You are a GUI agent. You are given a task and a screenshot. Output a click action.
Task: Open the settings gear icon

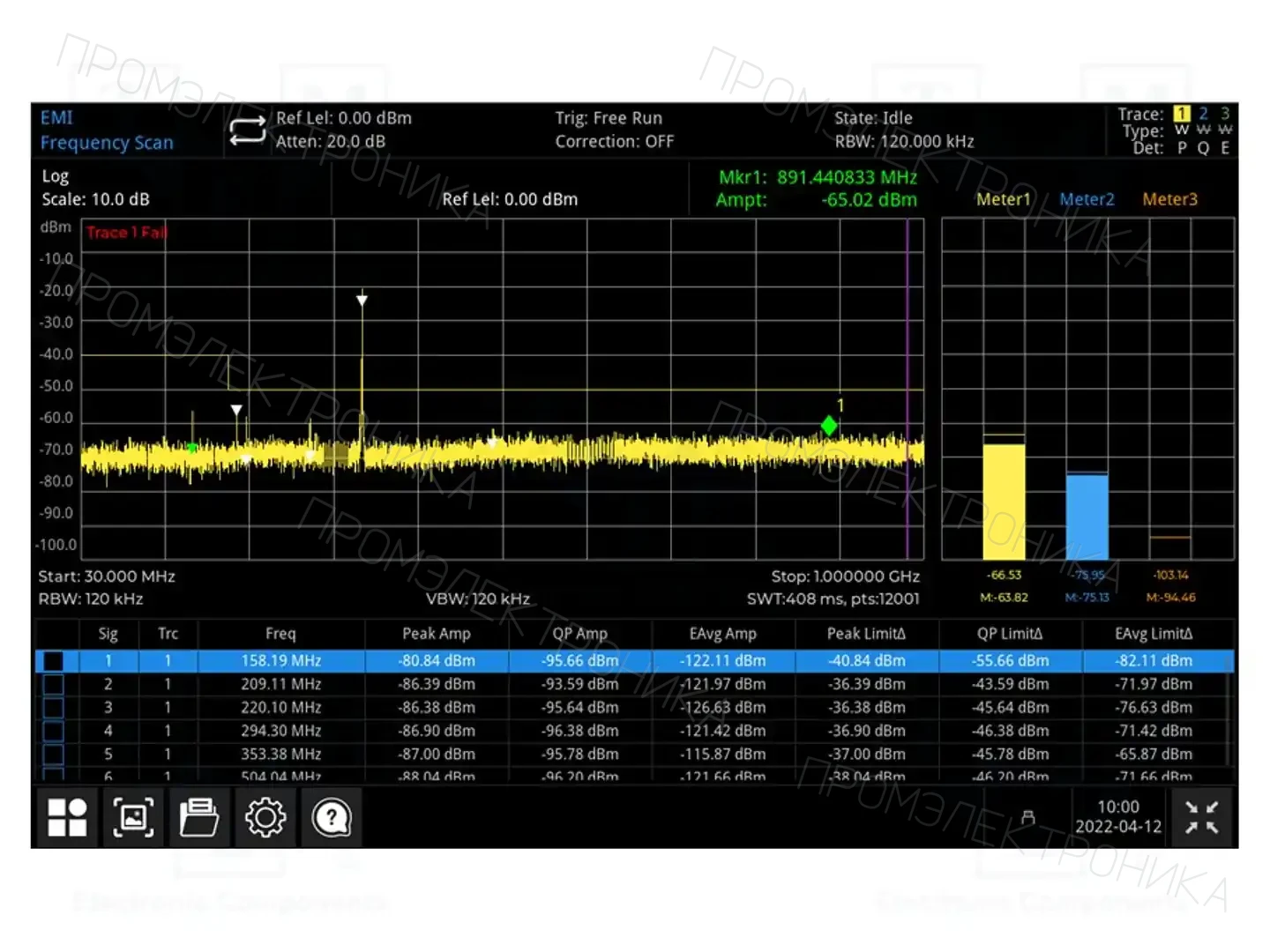click(265, 818)
